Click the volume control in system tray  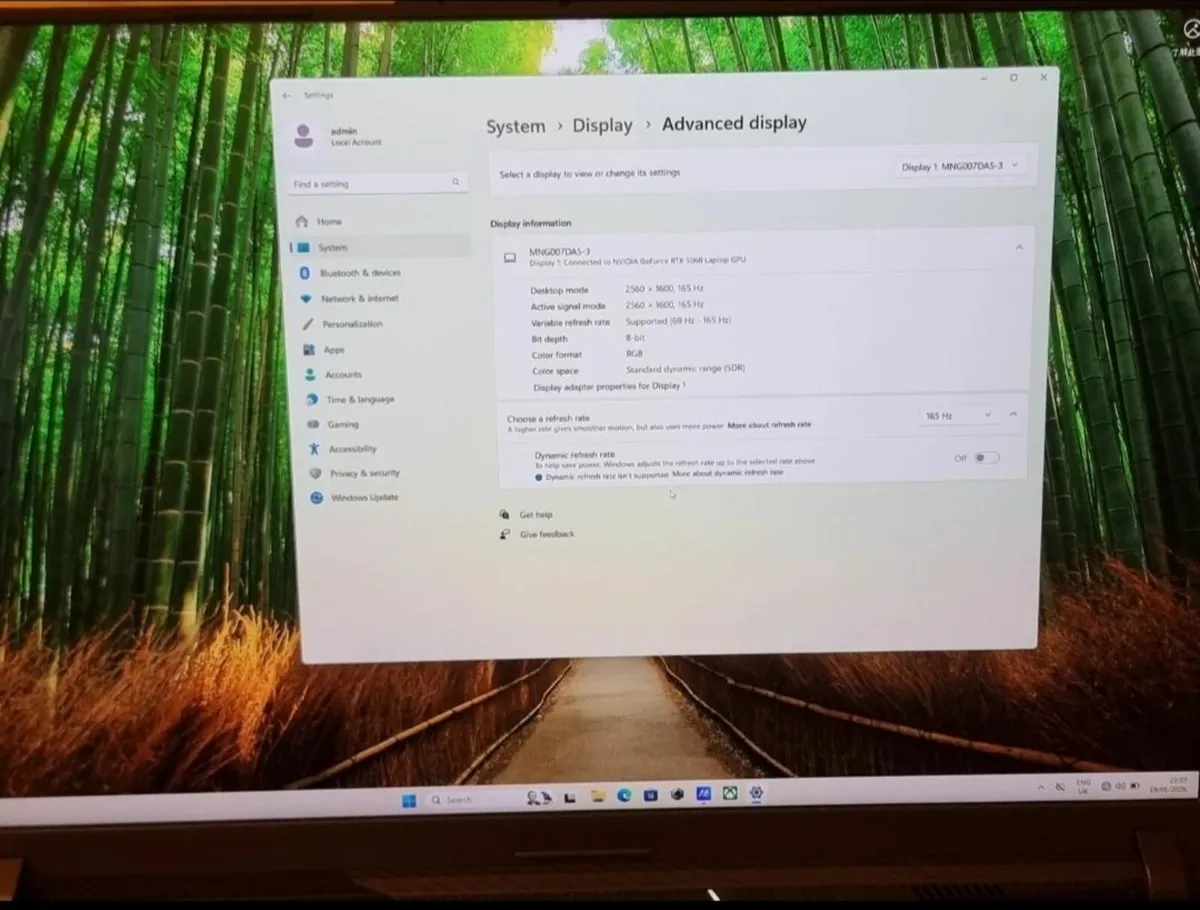pyautogui.click(x=1121, y=786)
